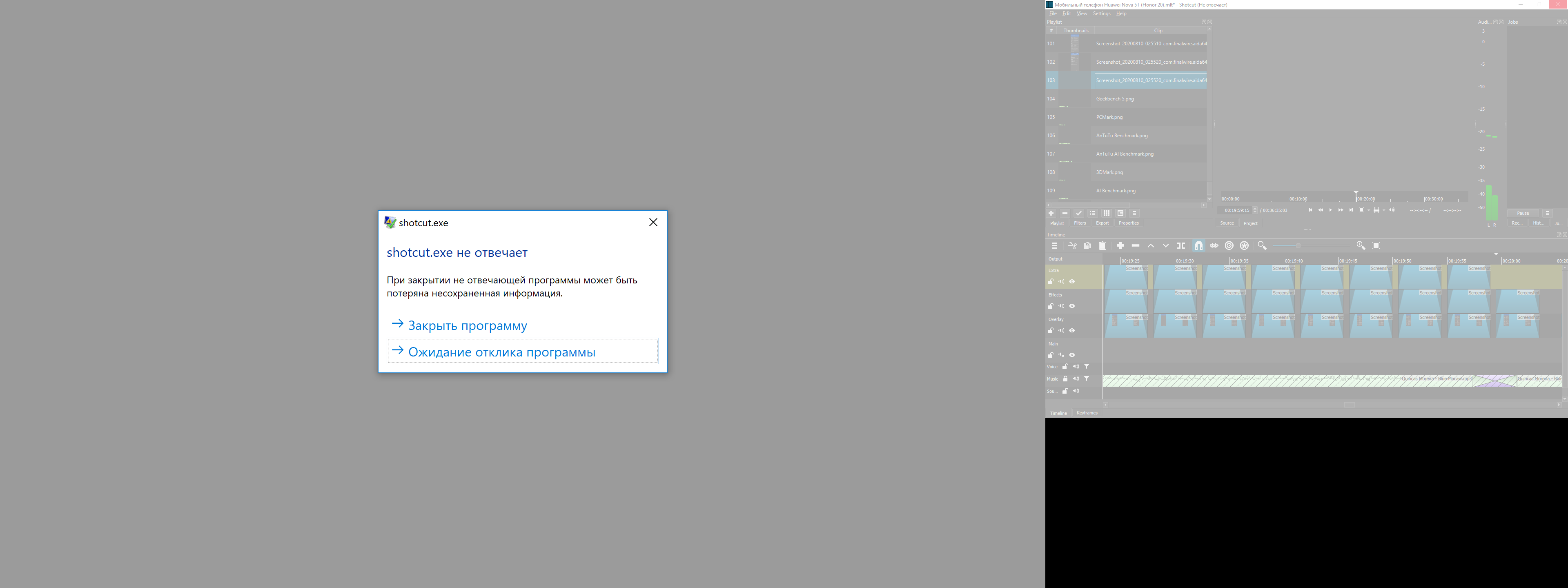Click Ожидание отклика программы in the dialog

501,351
